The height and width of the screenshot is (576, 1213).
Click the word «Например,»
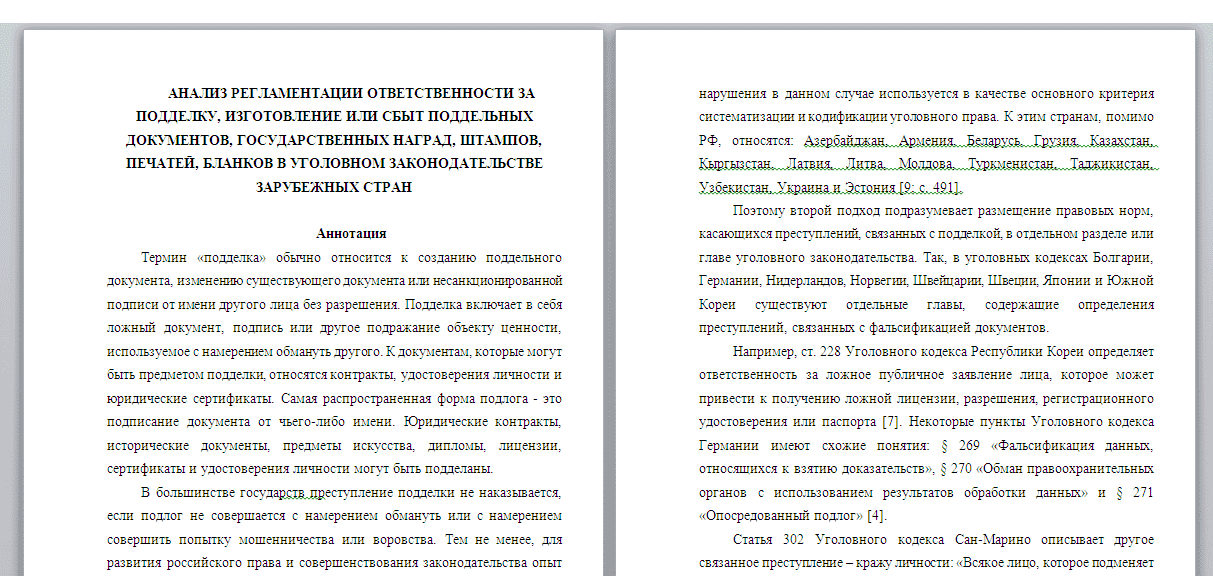[764, 351]
